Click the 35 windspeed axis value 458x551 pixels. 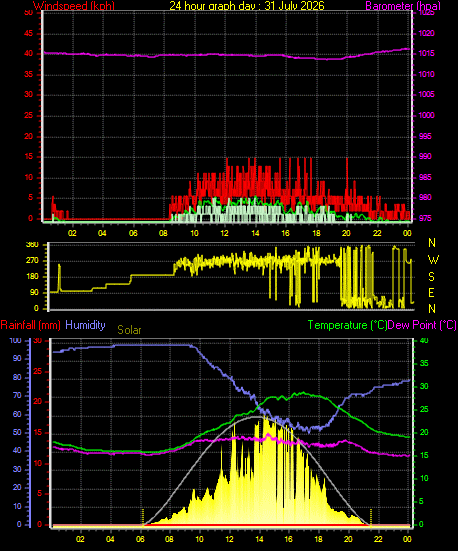click(28, 74)
